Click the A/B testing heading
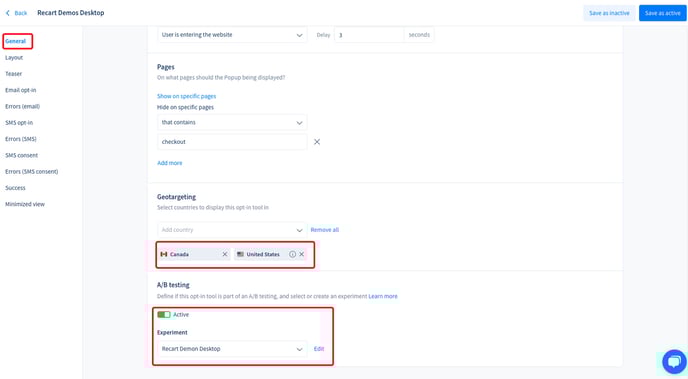The width and height of the screenshot is (688, 379). (x=173, y=285)
